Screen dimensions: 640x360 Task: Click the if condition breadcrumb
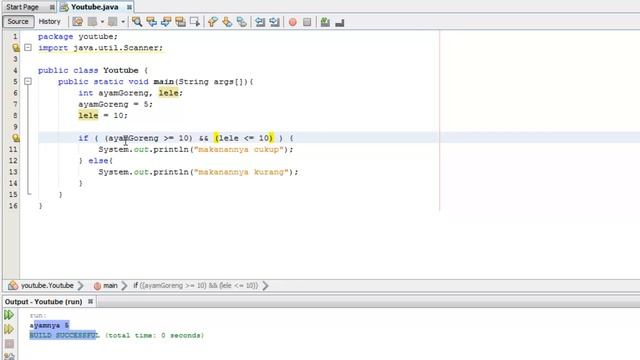(x=196, y=285)
